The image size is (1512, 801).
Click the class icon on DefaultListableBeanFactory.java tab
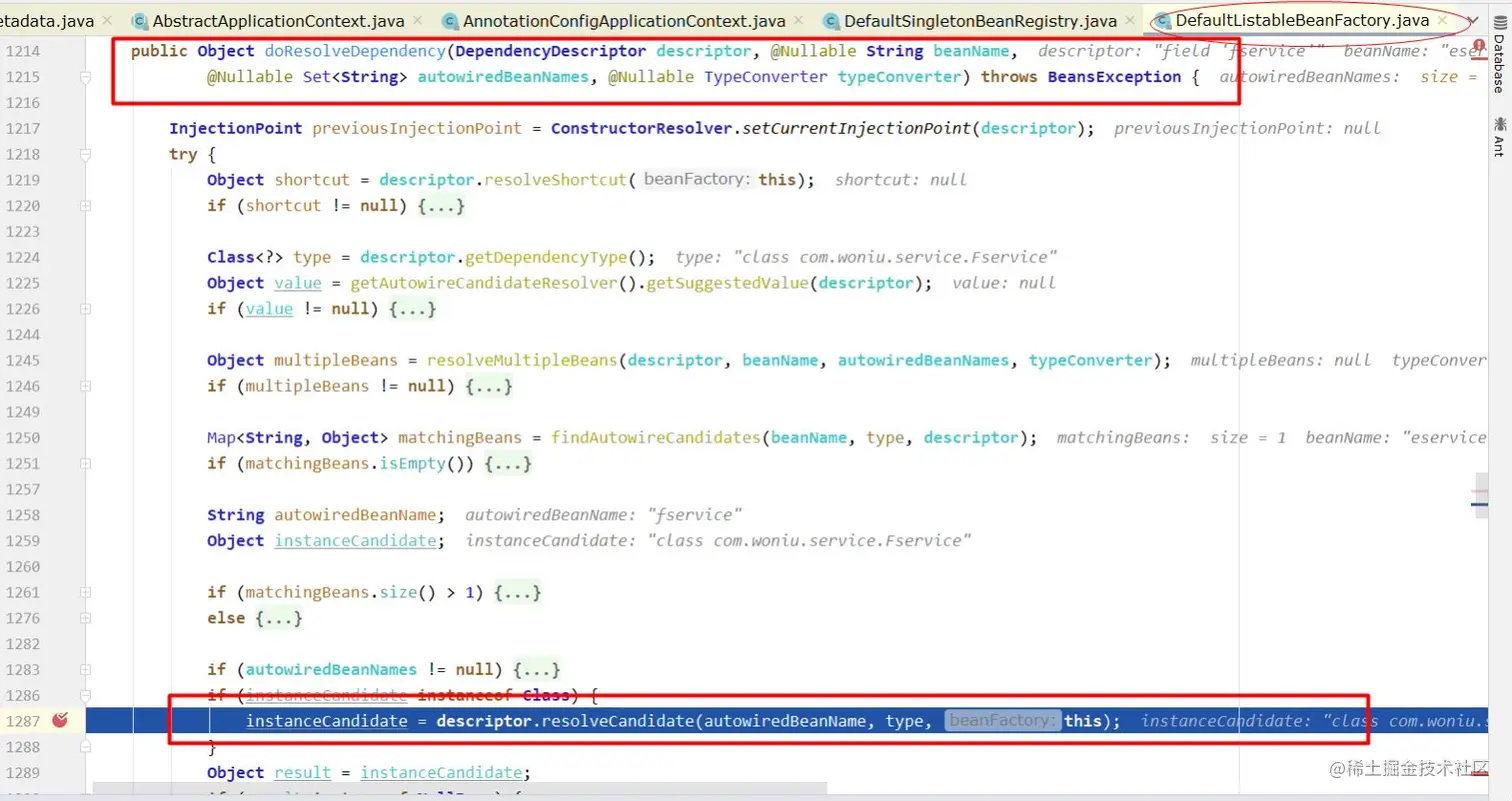point(1162,21)
